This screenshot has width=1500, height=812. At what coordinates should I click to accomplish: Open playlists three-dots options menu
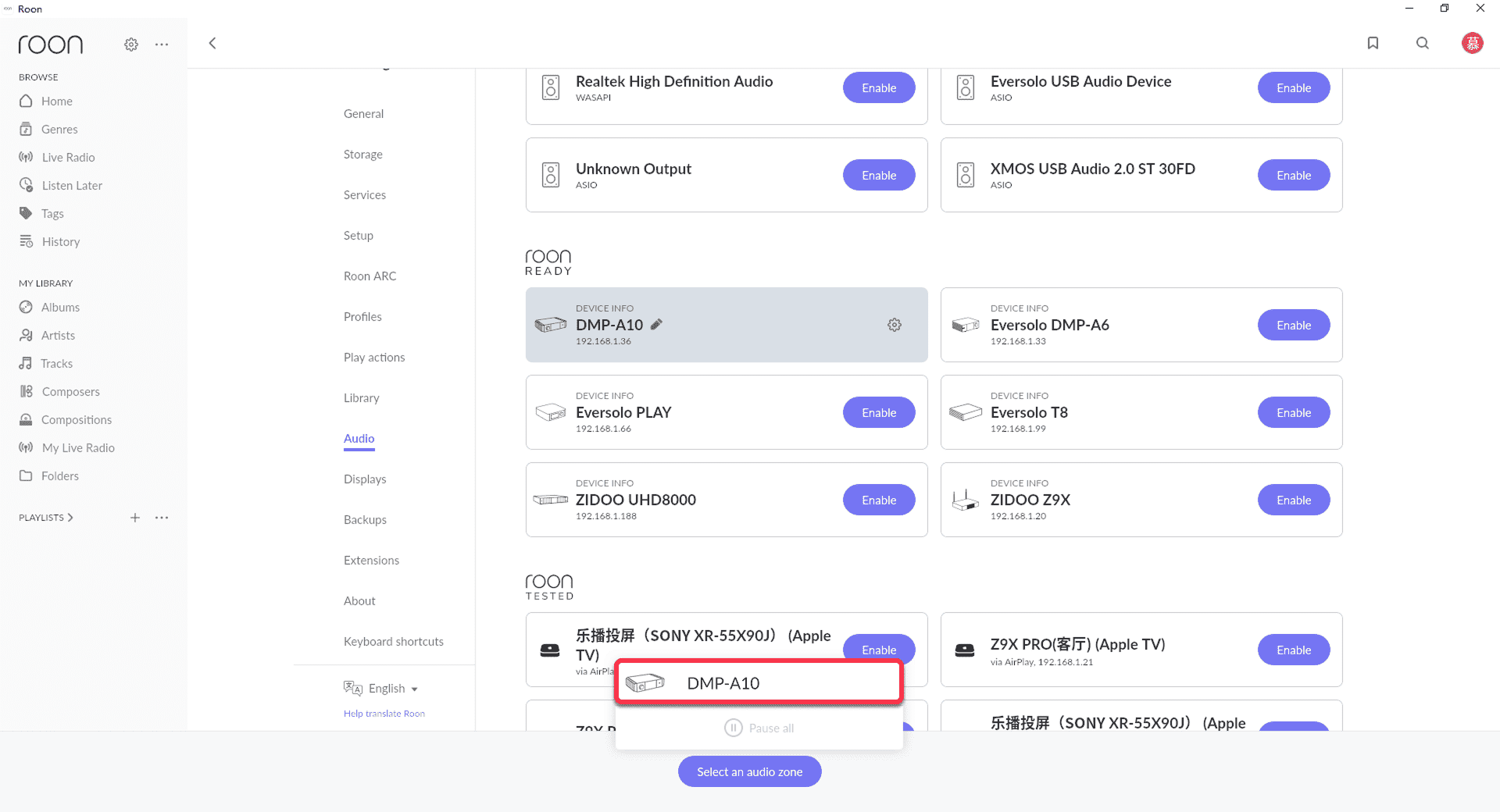162,518
